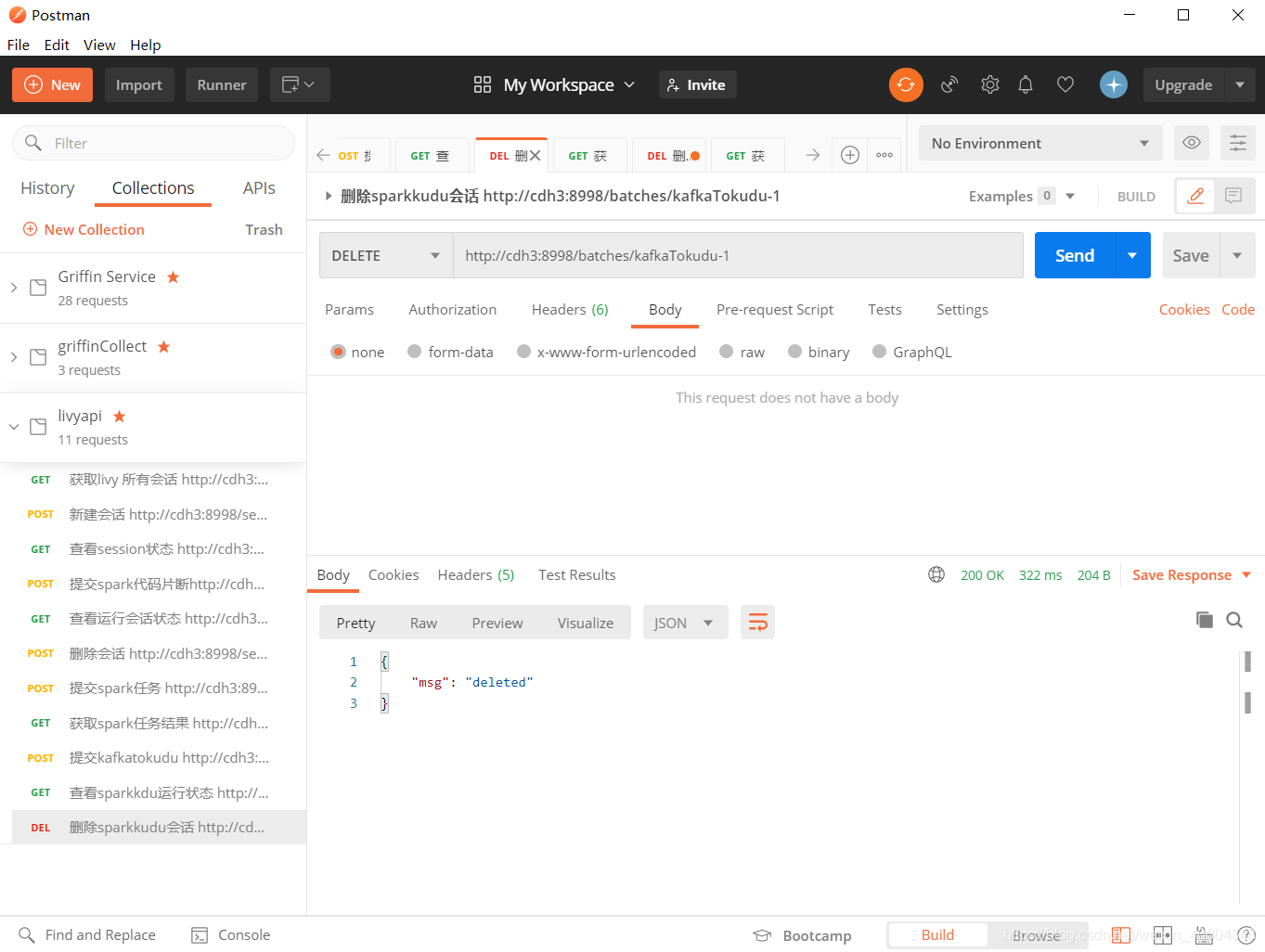Select x-www-form-urlencoded body radio
The image size is (1265, 952).
524,352
